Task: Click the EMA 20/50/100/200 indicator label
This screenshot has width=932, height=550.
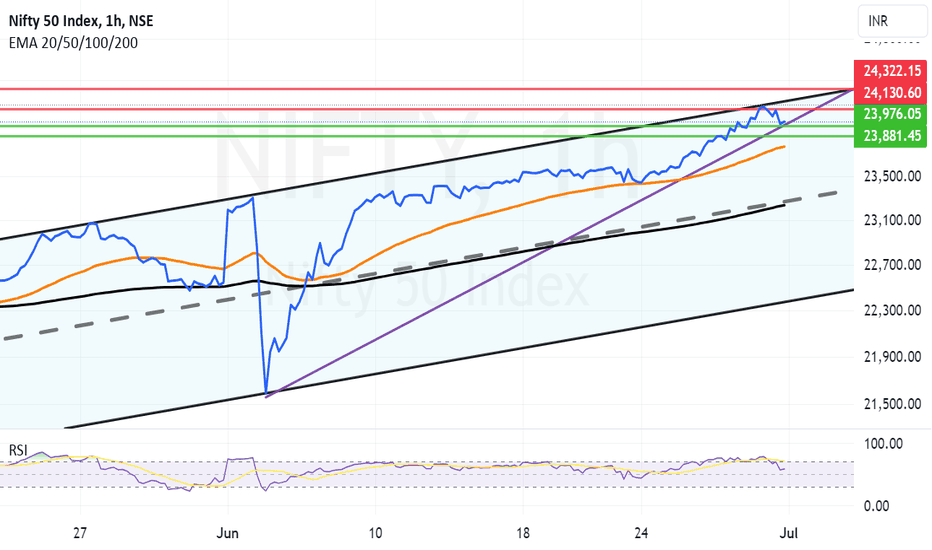Action: 73,43
